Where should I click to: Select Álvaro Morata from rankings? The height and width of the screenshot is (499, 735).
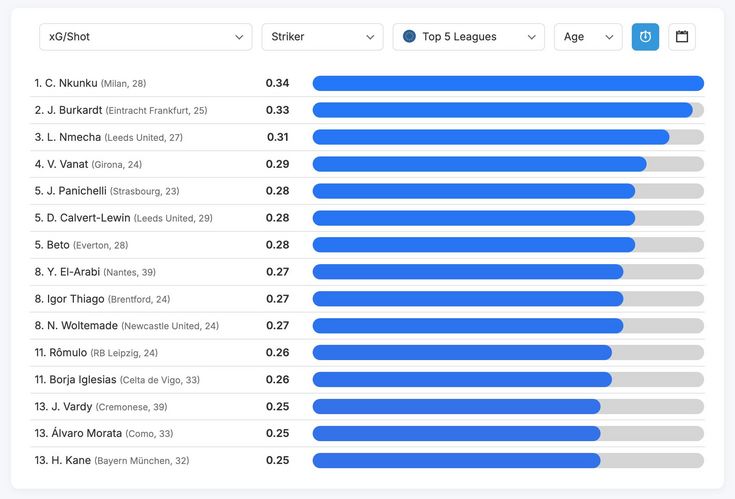(367, 433)
